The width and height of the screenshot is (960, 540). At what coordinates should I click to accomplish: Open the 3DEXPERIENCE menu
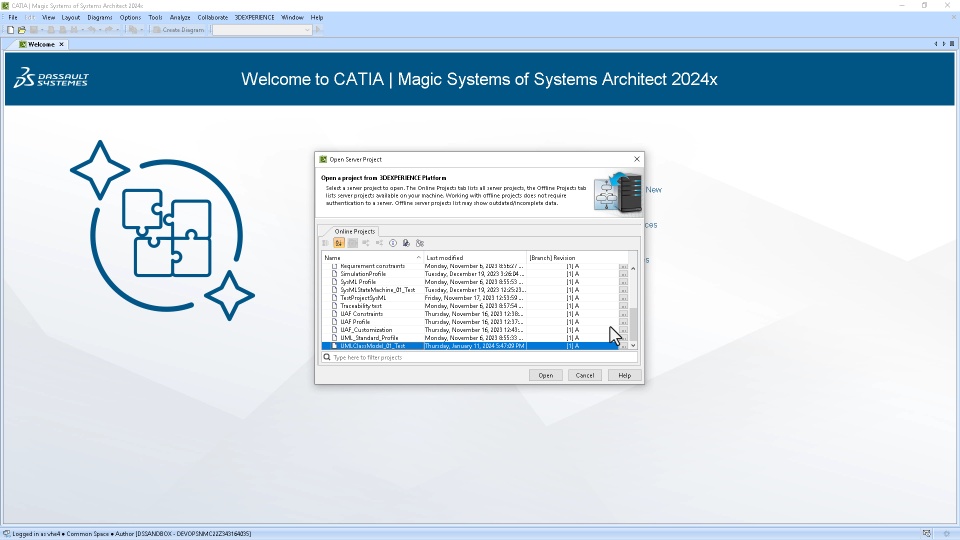(x=255, y=18)
